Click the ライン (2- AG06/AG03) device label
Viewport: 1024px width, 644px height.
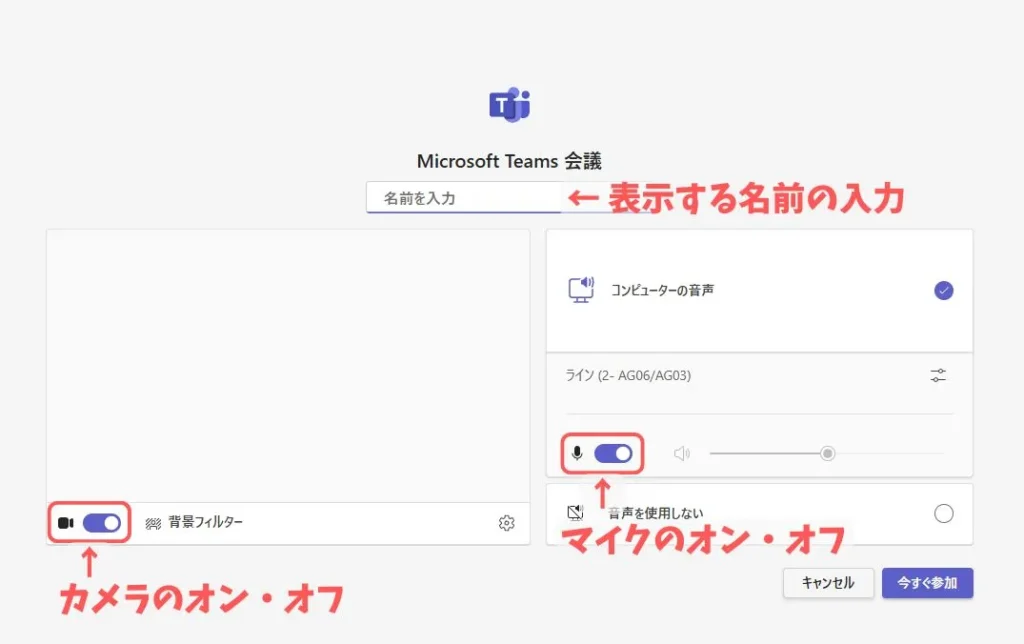point(628,376)
